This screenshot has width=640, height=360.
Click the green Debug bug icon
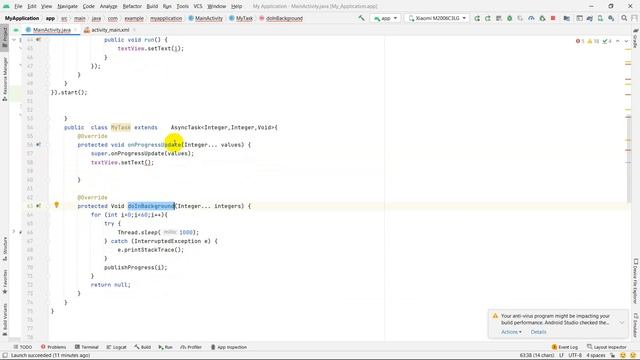click(509, 18)
